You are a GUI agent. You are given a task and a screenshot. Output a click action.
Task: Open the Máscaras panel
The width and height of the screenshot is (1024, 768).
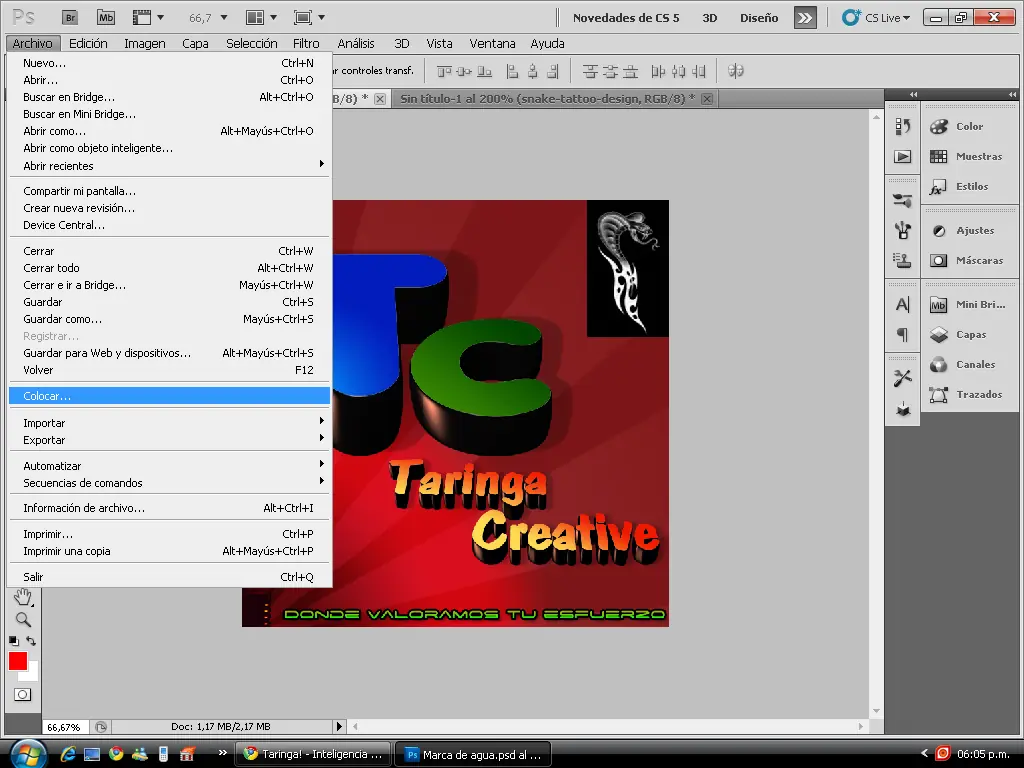(x=970, y=261)
